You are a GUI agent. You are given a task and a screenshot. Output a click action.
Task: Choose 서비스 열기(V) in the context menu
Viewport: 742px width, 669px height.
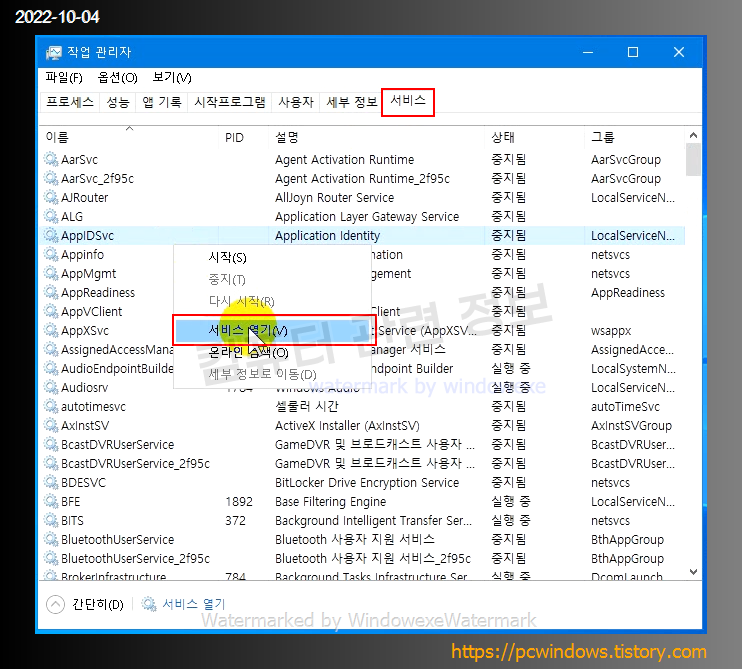pos(274,330)
